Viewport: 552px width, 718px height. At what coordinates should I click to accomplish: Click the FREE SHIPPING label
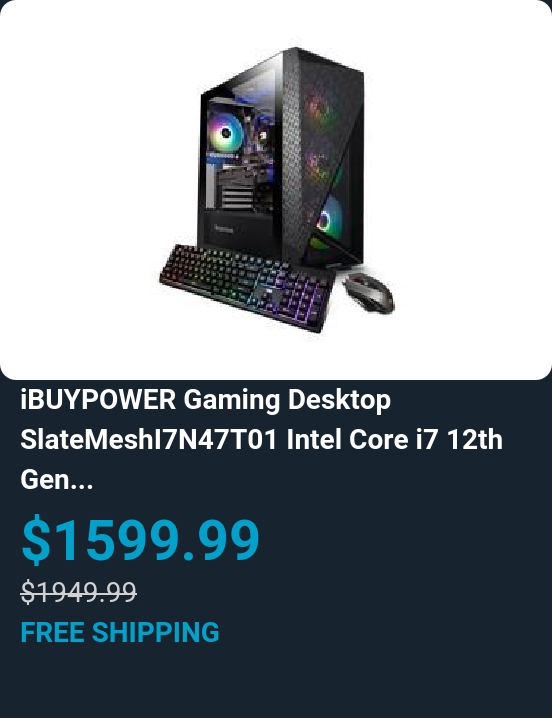[x=120, y=632]
